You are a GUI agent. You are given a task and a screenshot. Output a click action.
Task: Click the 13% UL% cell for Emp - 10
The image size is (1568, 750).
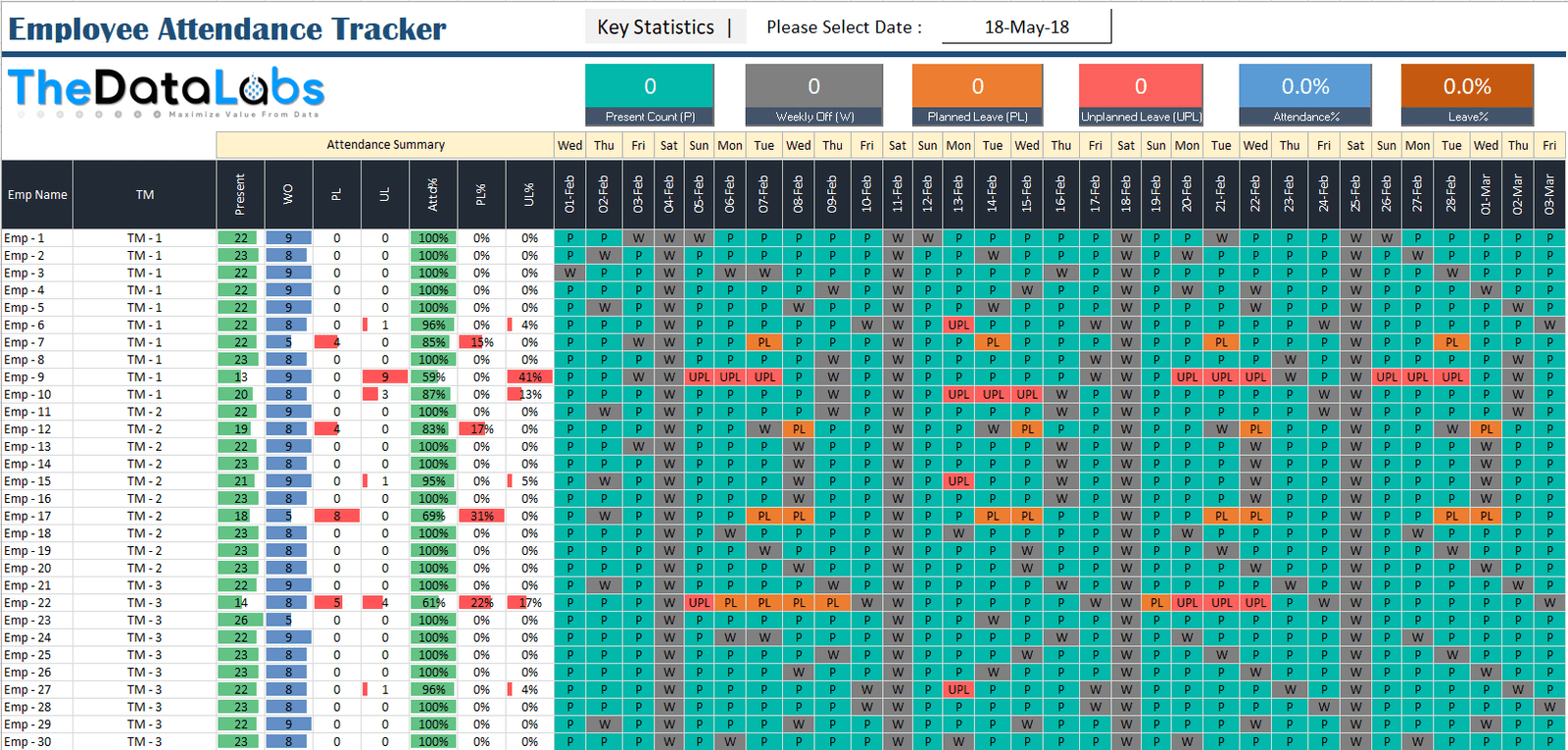pyautogui.click(x=529, y=394)
